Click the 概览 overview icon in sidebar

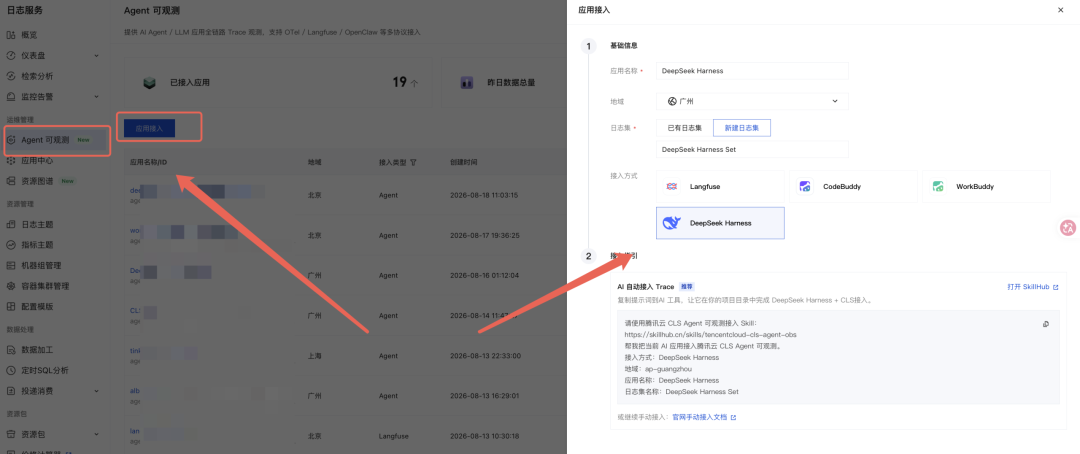(11, 34)
